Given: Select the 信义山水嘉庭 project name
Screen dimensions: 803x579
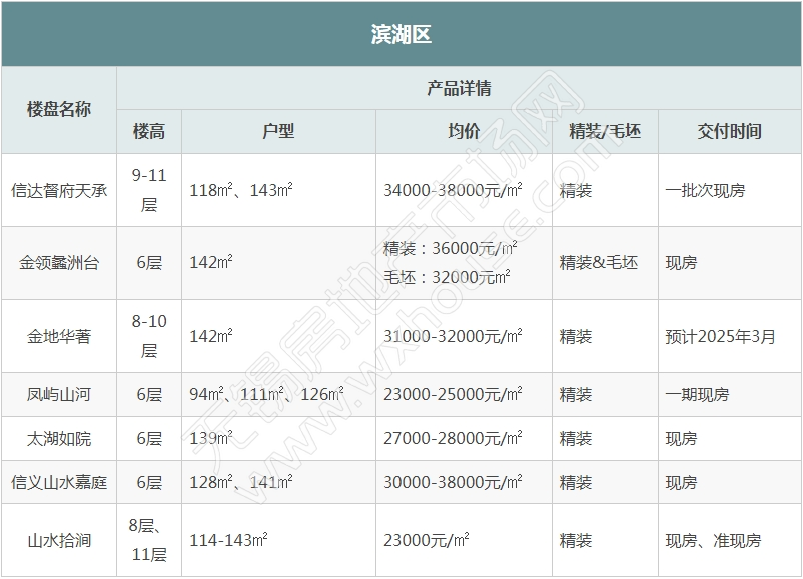Looking at the screenshot, I should 59,482.
